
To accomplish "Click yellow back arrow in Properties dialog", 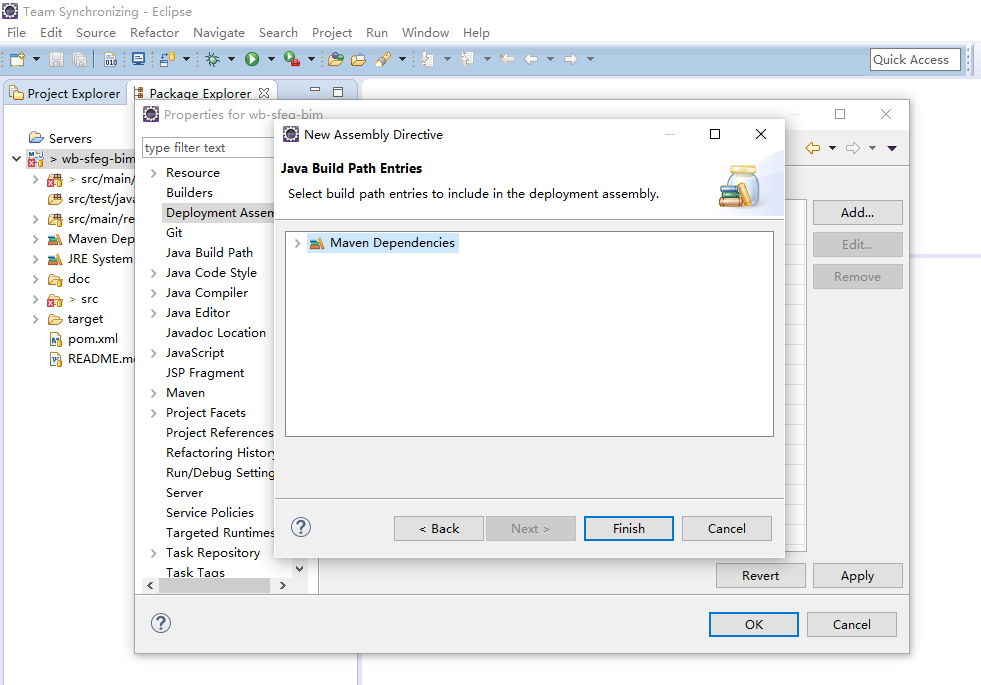I will pos(813,148).
